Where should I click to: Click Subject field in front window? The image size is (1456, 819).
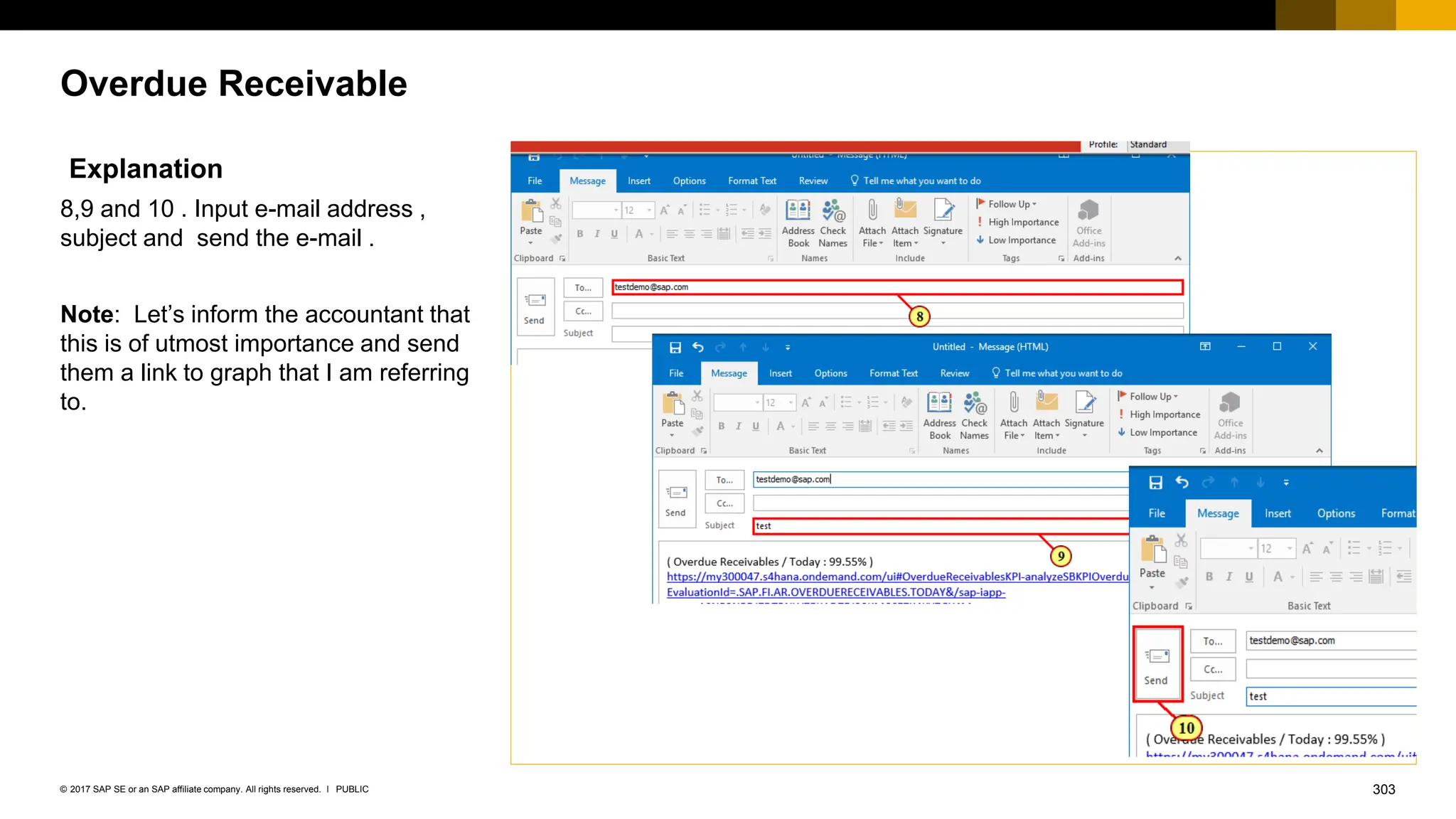click(x=1332, y=696)
